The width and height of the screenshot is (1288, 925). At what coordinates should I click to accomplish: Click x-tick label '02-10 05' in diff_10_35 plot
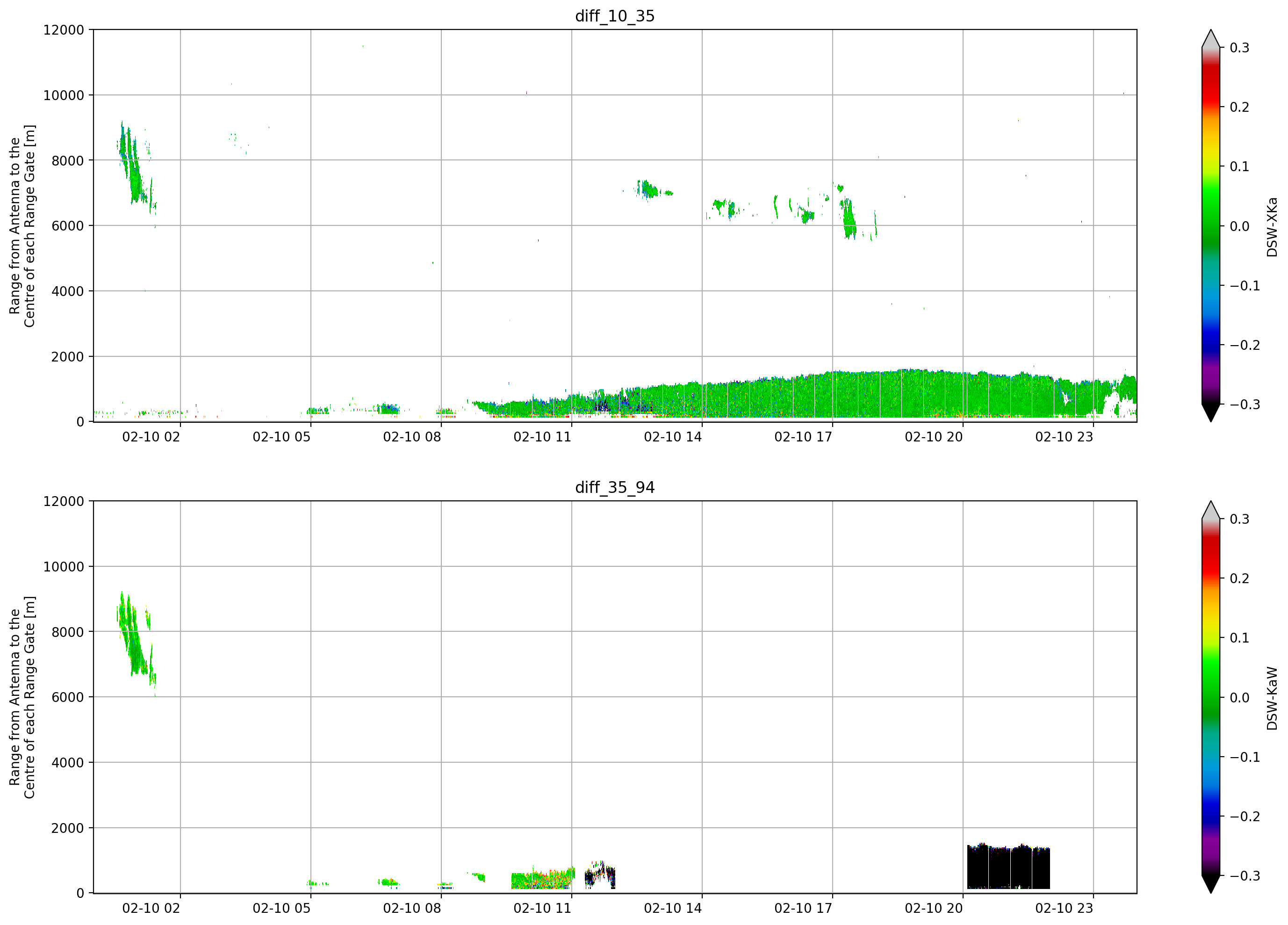282,437
